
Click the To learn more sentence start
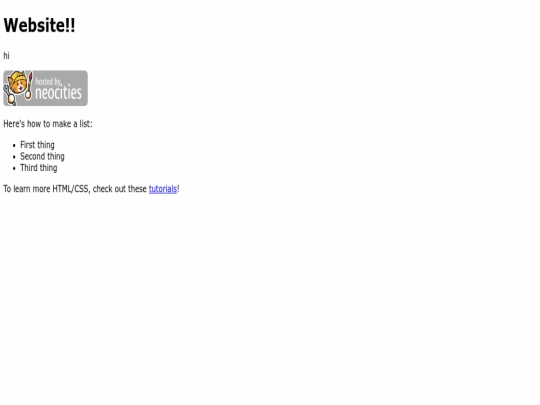pos(27,189)
